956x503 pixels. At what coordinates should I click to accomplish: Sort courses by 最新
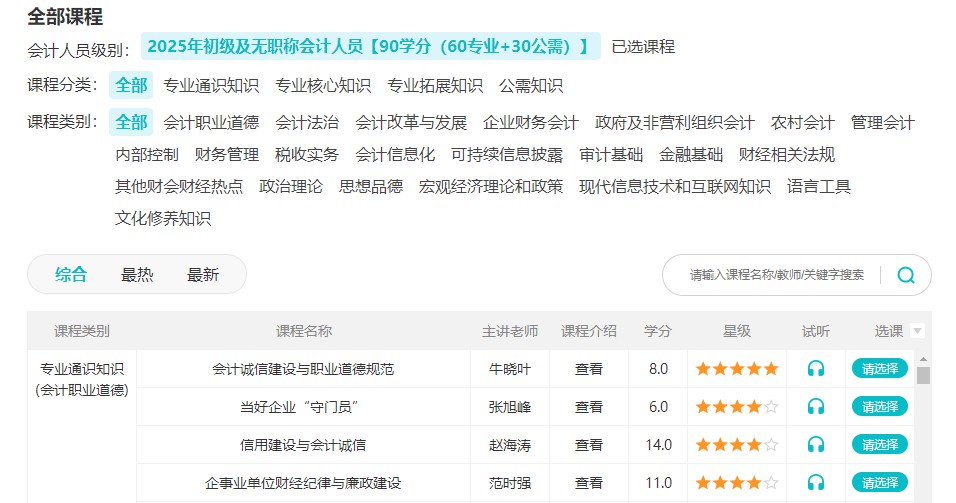(x=202, y=275)
